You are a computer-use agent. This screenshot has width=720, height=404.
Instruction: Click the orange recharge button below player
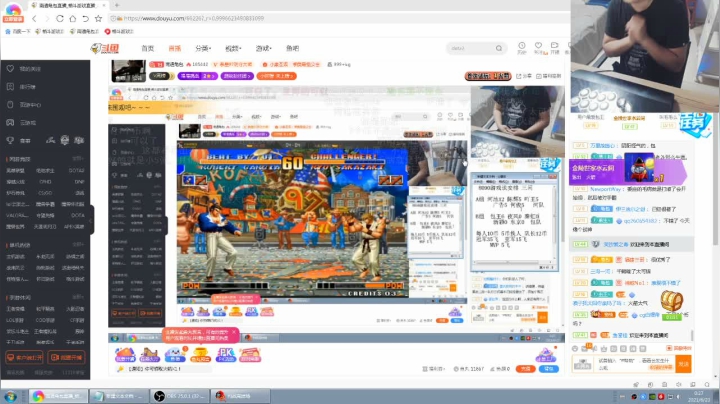525,369
